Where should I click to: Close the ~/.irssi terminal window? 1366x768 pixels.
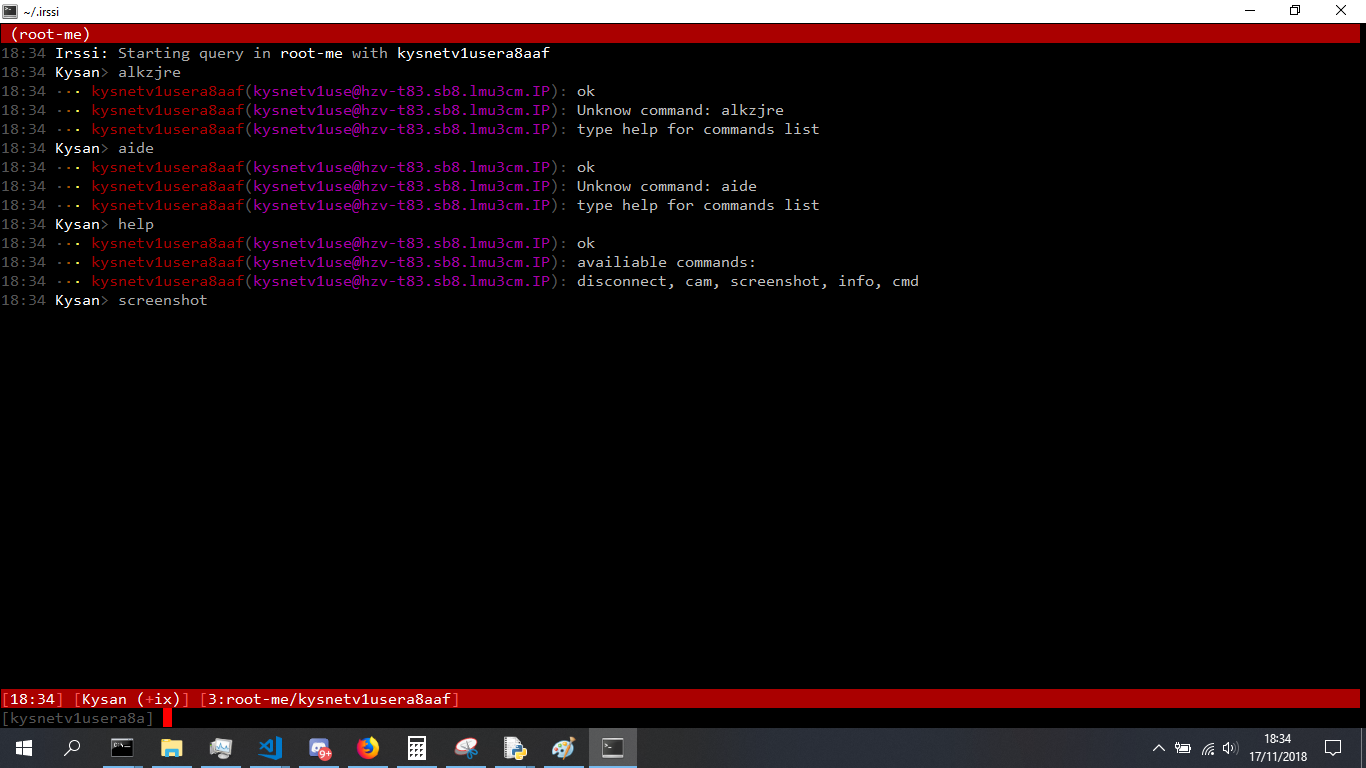pos(1342,11)
